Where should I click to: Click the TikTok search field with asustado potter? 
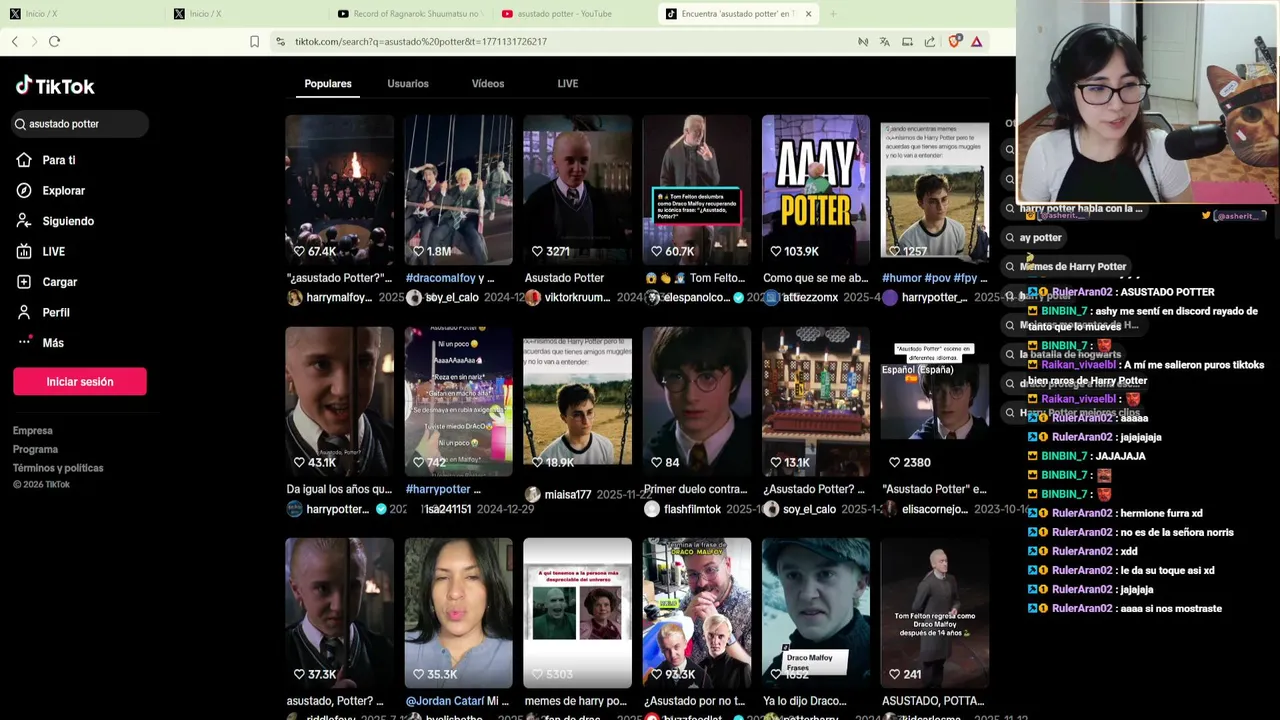[80, 124]
